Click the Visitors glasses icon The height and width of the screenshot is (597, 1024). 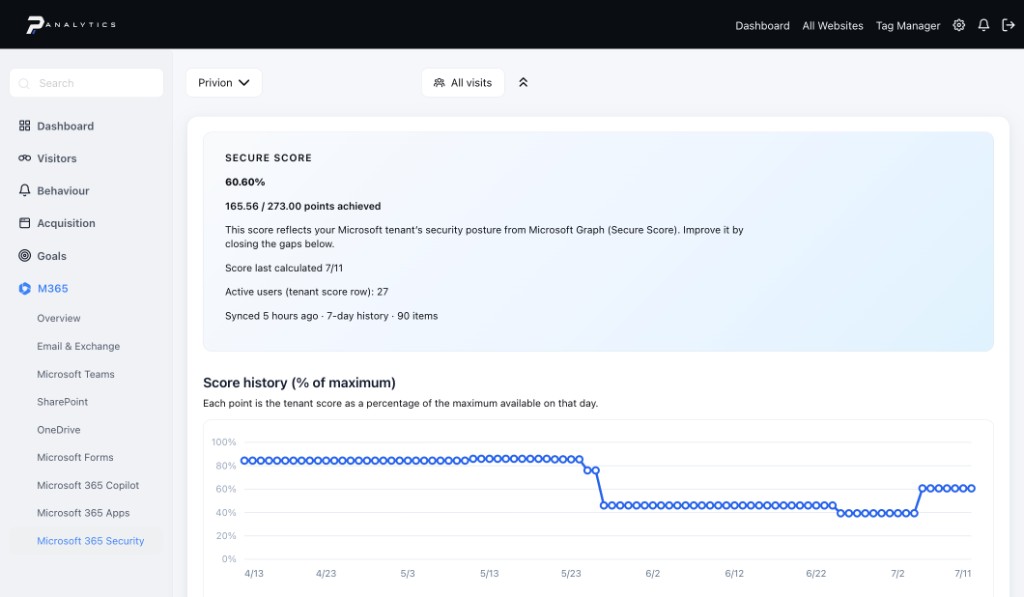point(24,158)
